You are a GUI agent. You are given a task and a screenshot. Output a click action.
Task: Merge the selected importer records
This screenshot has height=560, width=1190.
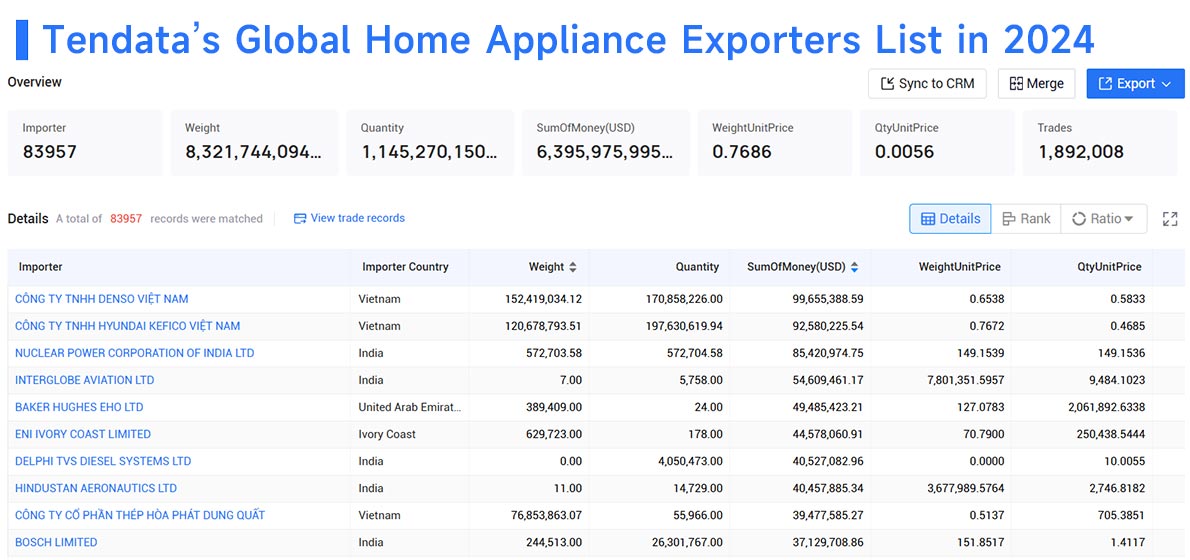pos(1036,83)
